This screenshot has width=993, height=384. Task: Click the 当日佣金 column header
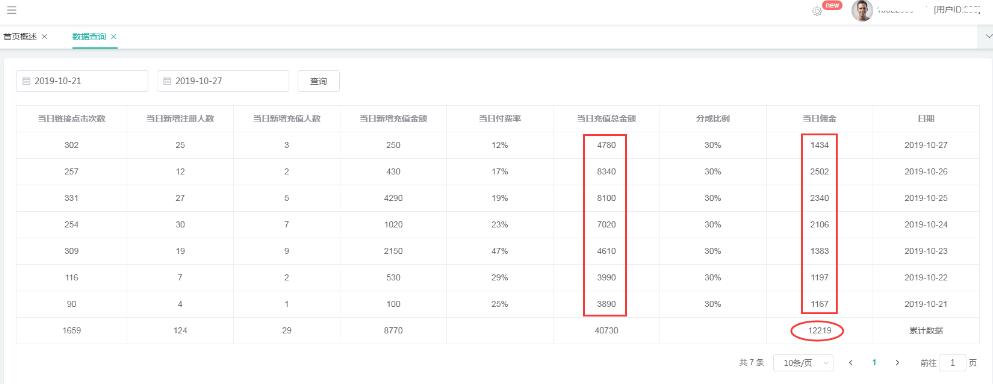click(819, 118)
